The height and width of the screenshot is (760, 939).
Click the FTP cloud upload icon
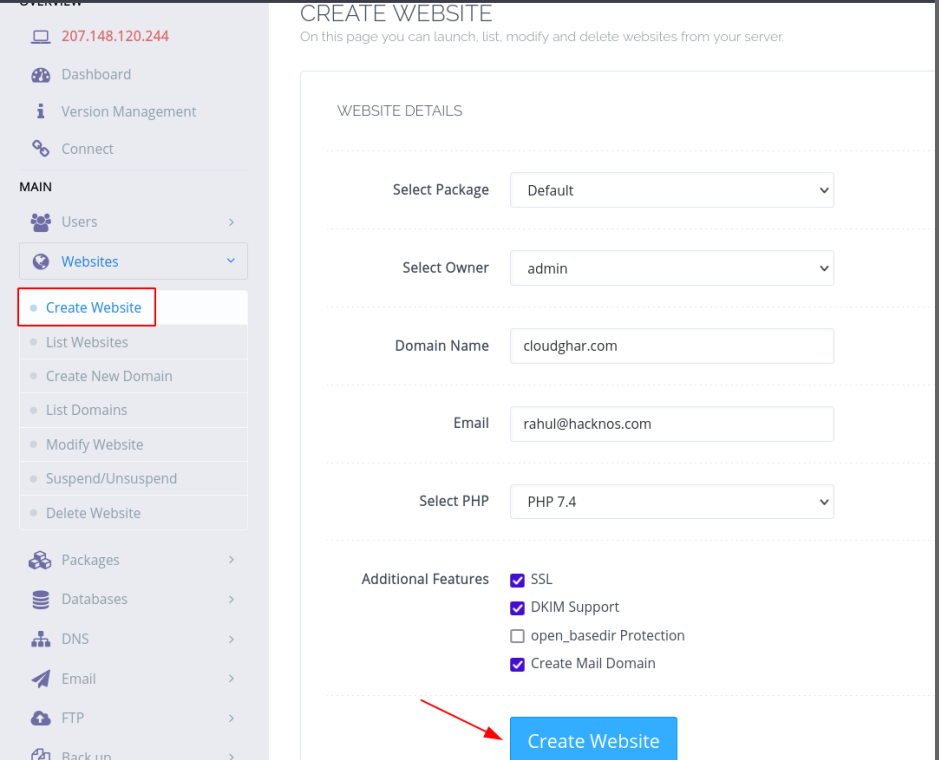[x=41, y=718]
